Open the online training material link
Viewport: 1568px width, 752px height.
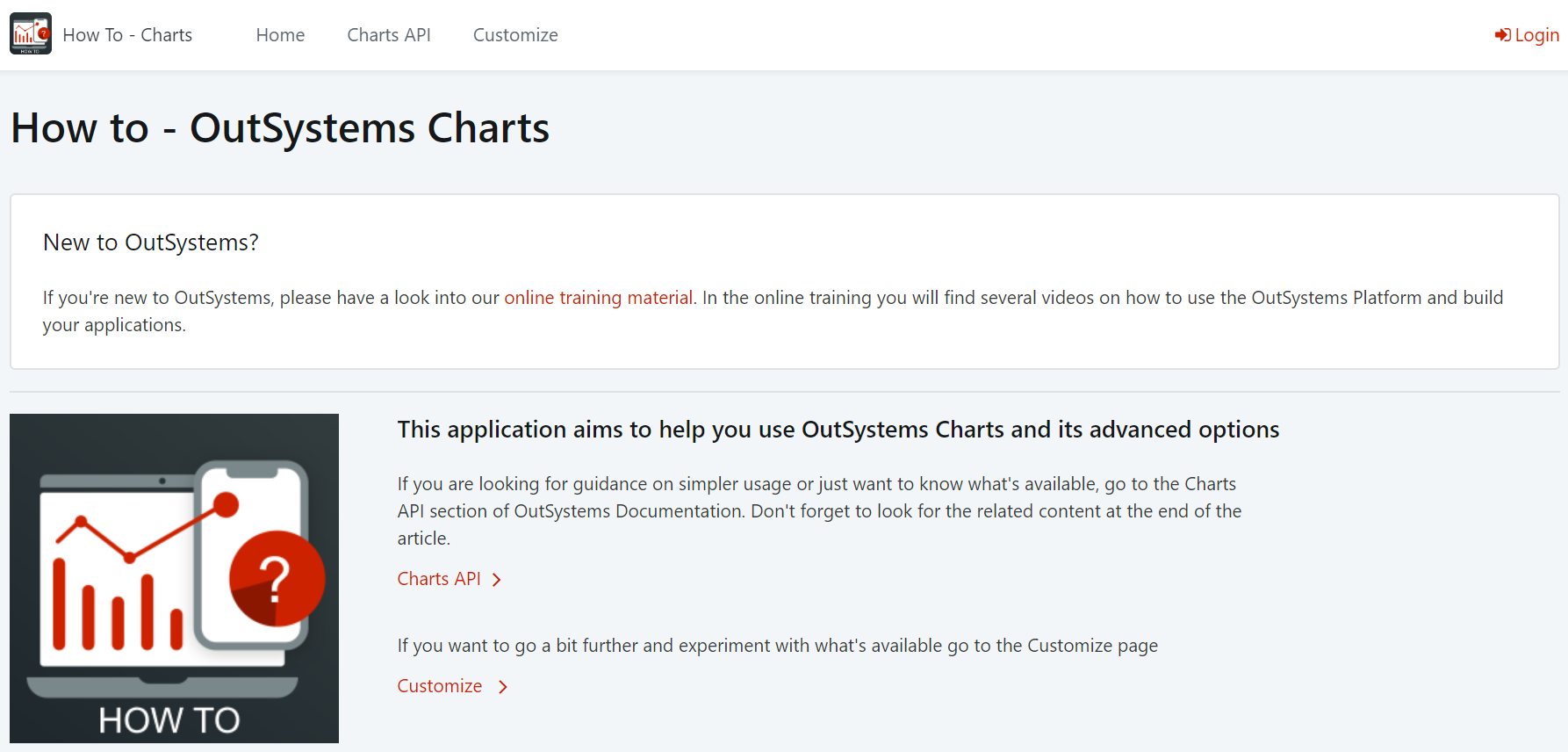point(598,298)
